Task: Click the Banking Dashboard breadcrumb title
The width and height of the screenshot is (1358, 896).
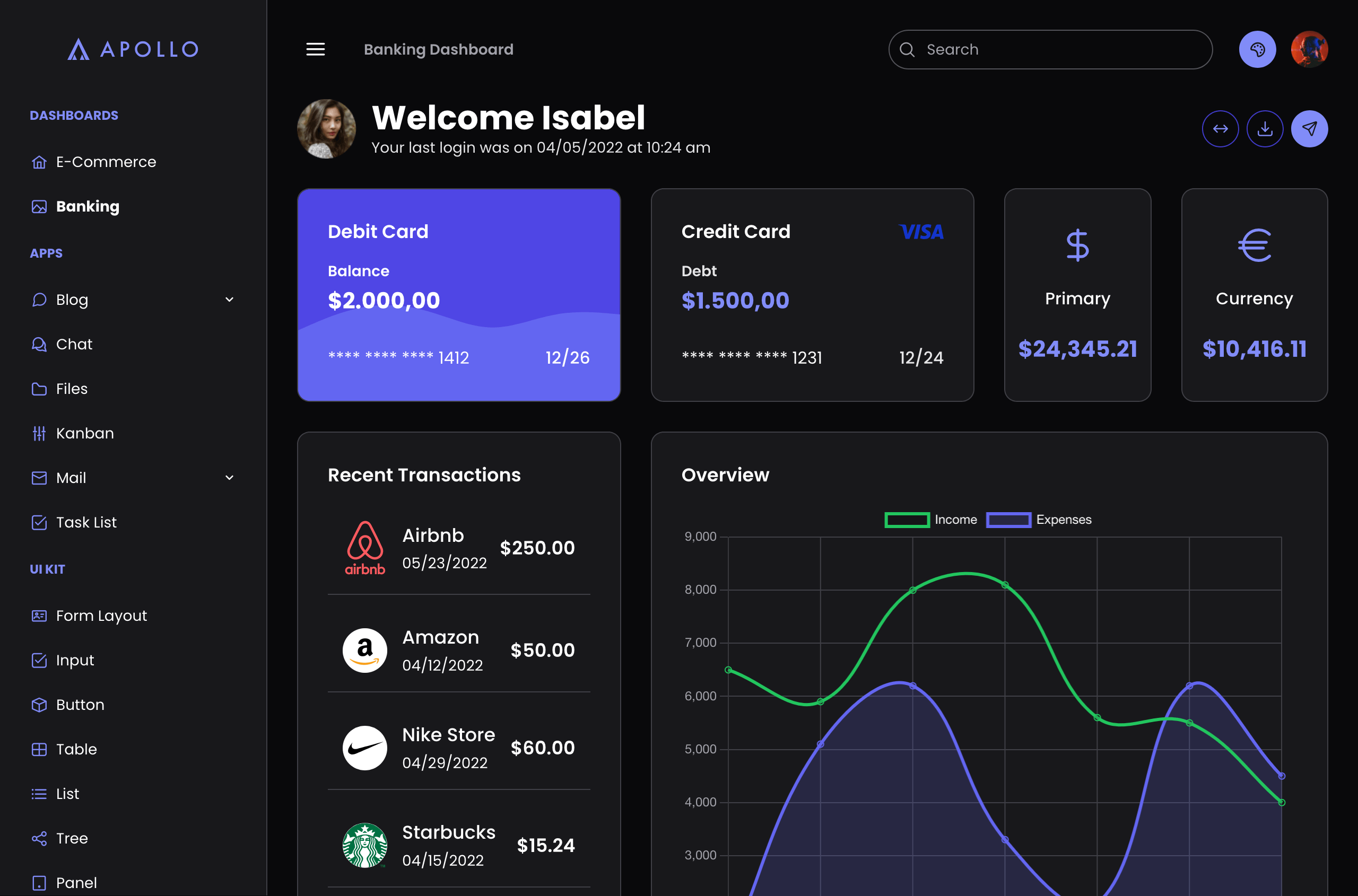Action: 439,49
